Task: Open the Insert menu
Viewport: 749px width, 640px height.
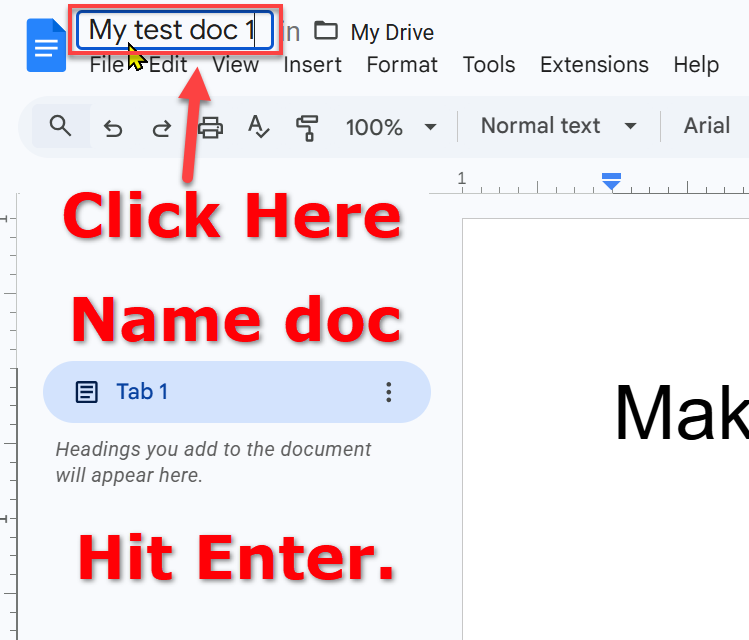Action: pos(312,65)
